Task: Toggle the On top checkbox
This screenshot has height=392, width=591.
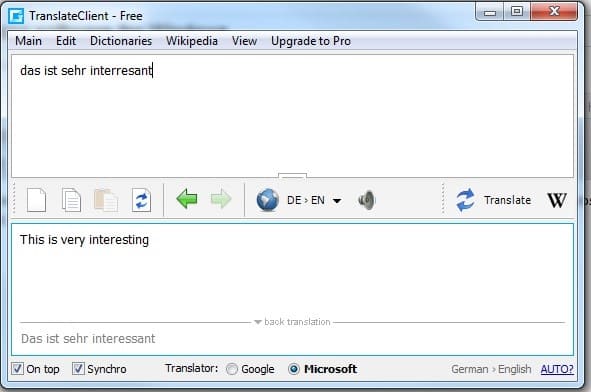Action: tap(17, 368)
